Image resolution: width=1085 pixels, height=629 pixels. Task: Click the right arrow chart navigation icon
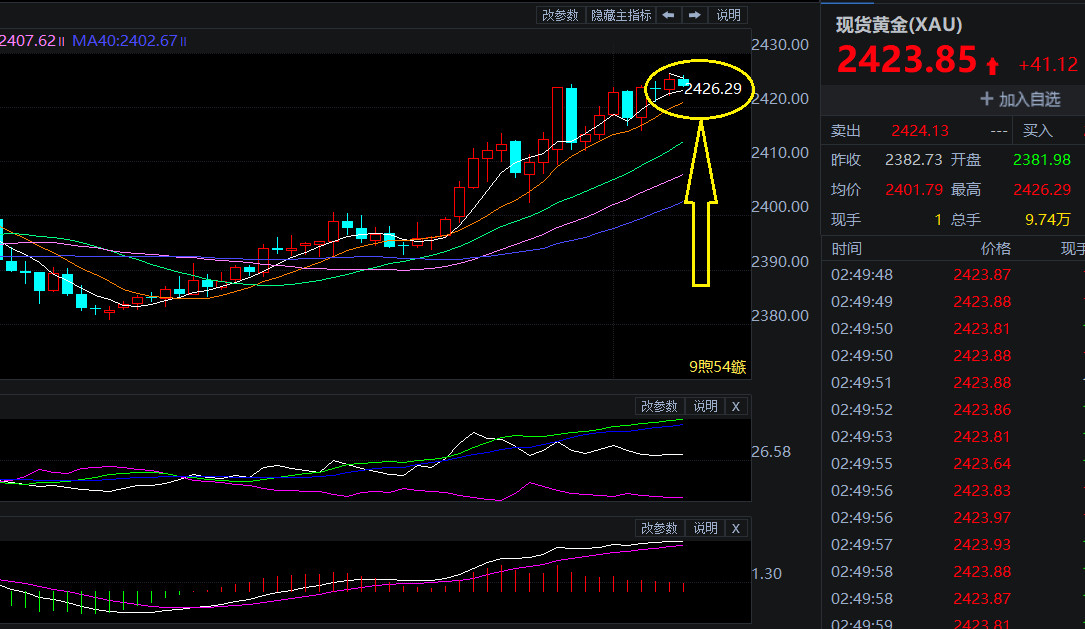click(x=695, y=15)
